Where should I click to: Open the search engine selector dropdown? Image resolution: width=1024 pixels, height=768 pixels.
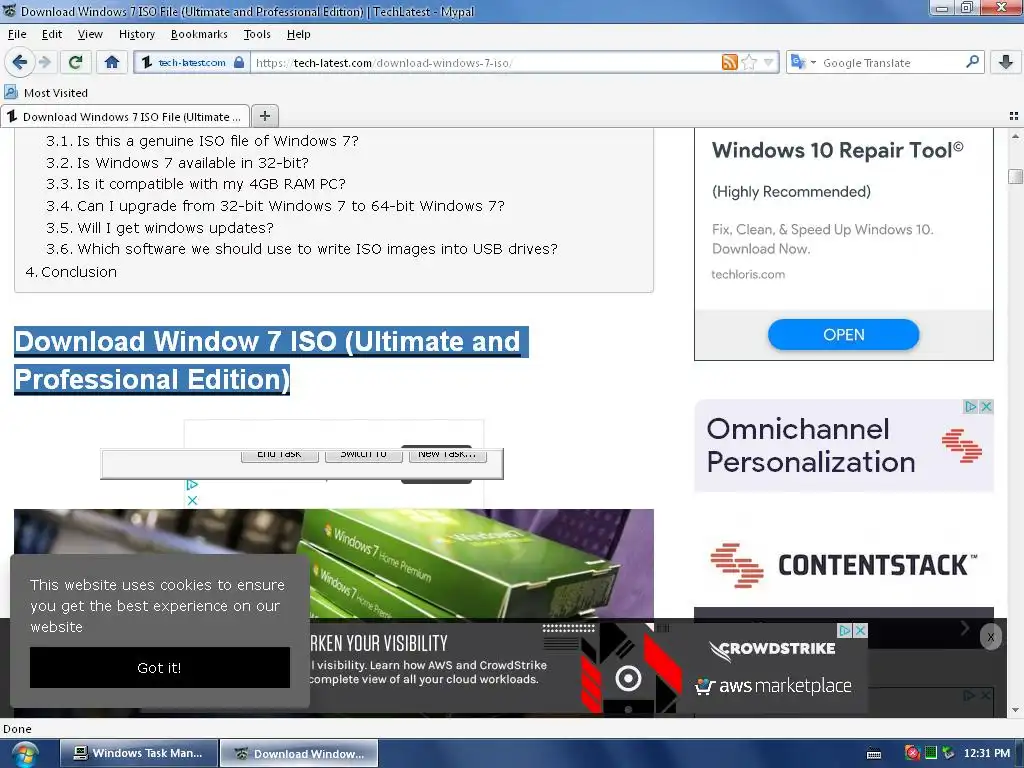(x=803, y=63)
